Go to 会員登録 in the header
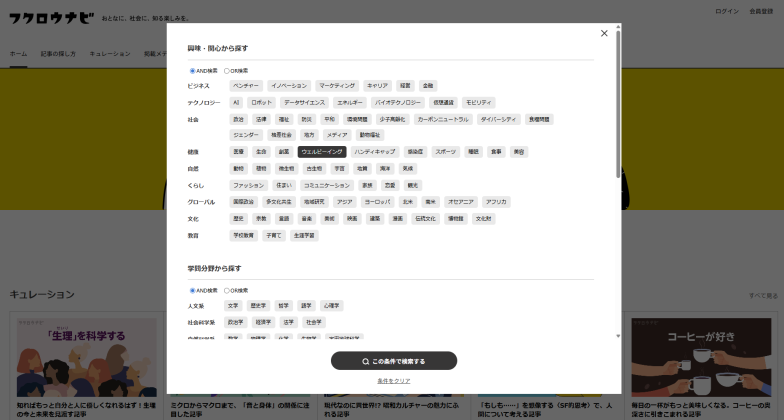Viewport: 784px width, 420px height. coord(761,11)
